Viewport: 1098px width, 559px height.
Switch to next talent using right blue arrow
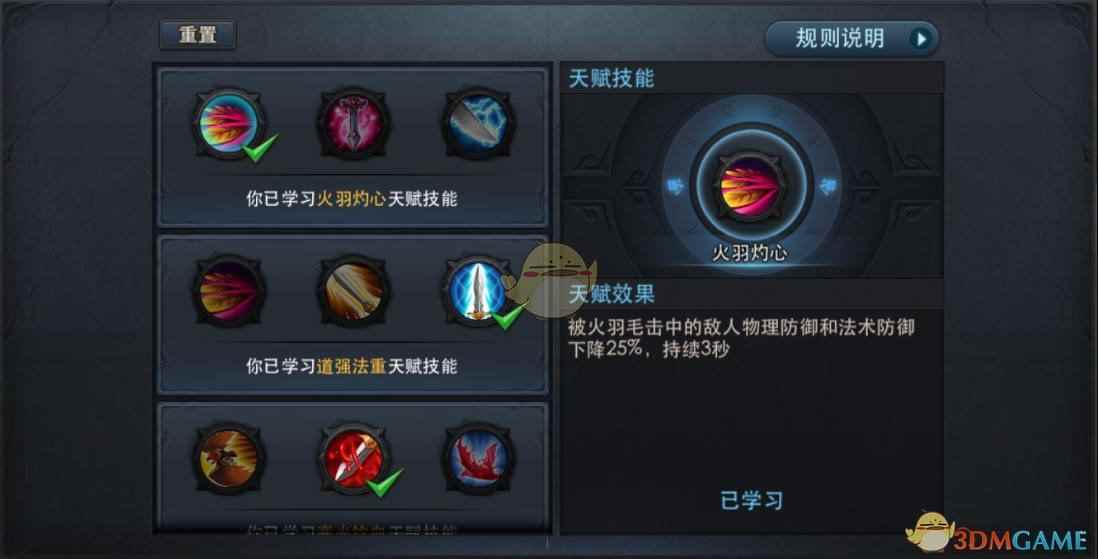828,186
